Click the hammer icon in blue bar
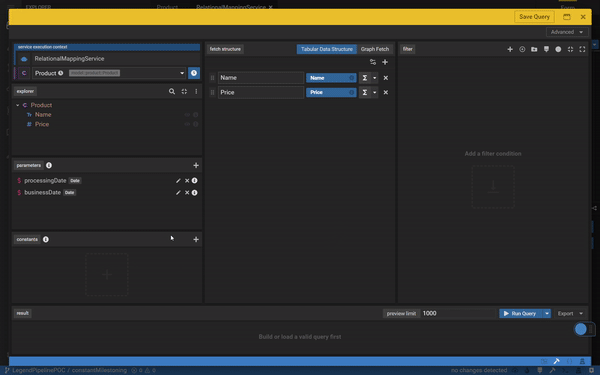Image resolution: width=600 pixels, height=375 pixels. pyautogui.click(x=556, y=361)
